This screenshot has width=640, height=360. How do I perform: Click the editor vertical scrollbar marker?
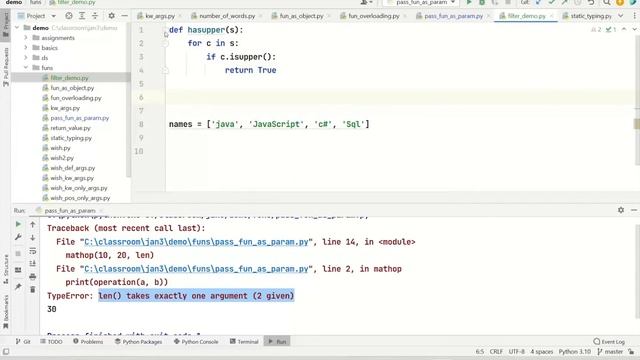(637, 124)
